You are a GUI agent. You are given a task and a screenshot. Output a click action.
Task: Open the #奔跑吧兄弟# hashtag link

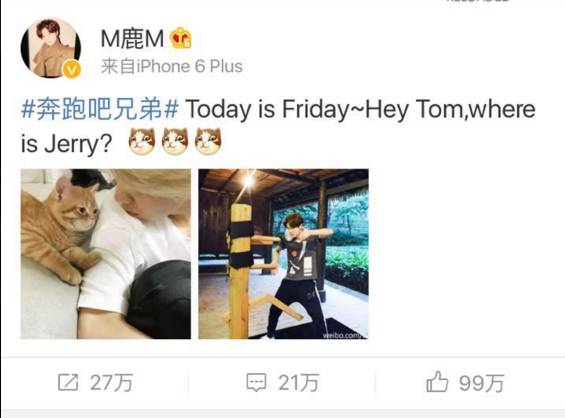click(100, 110)
